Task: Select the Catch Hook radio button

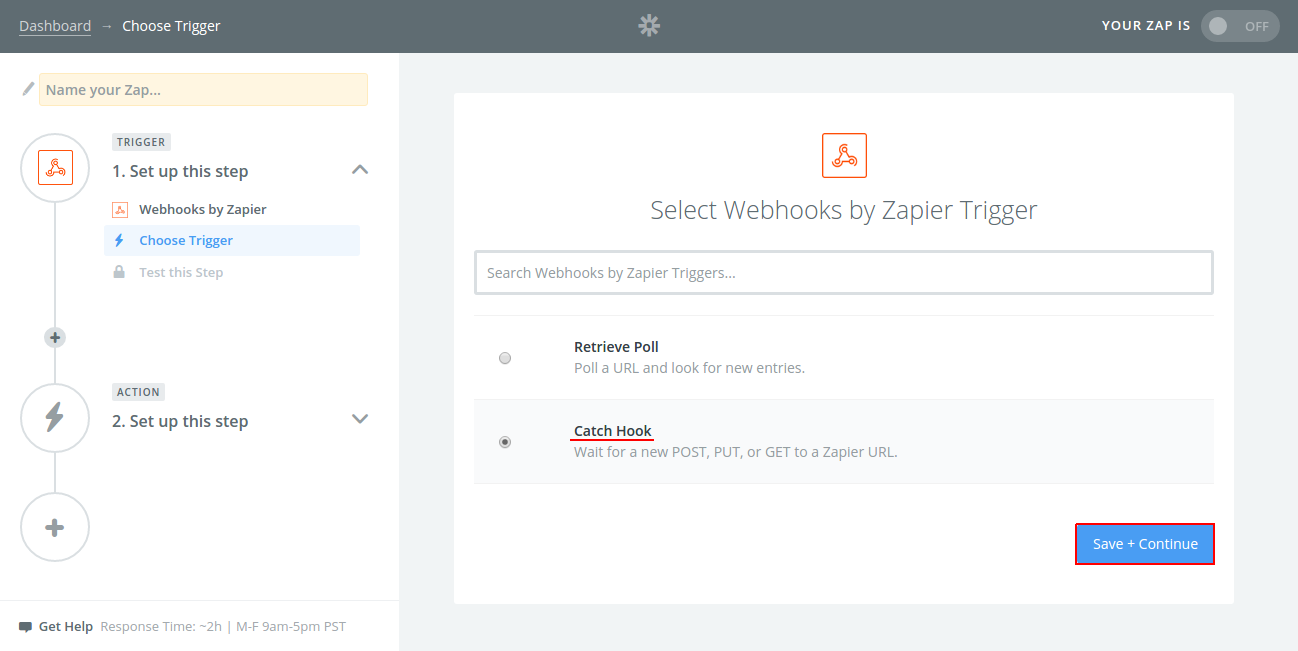Action: pyautogui.click(x=505, y=442)
